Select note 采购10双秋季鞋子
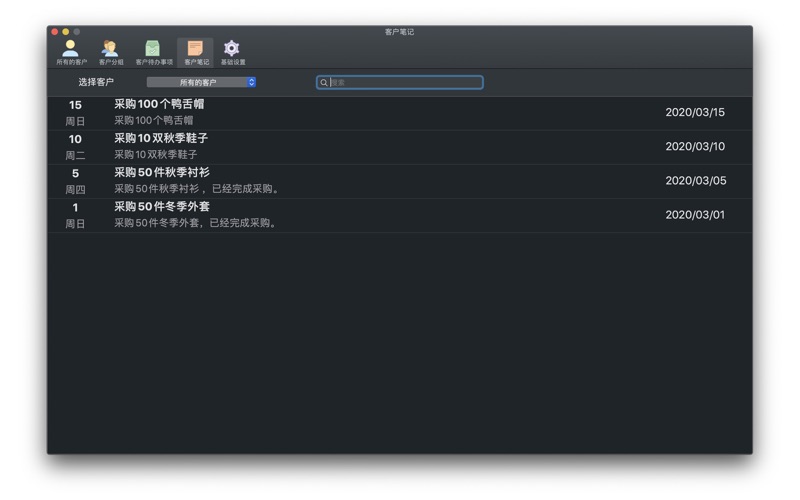 click(399, 147)
